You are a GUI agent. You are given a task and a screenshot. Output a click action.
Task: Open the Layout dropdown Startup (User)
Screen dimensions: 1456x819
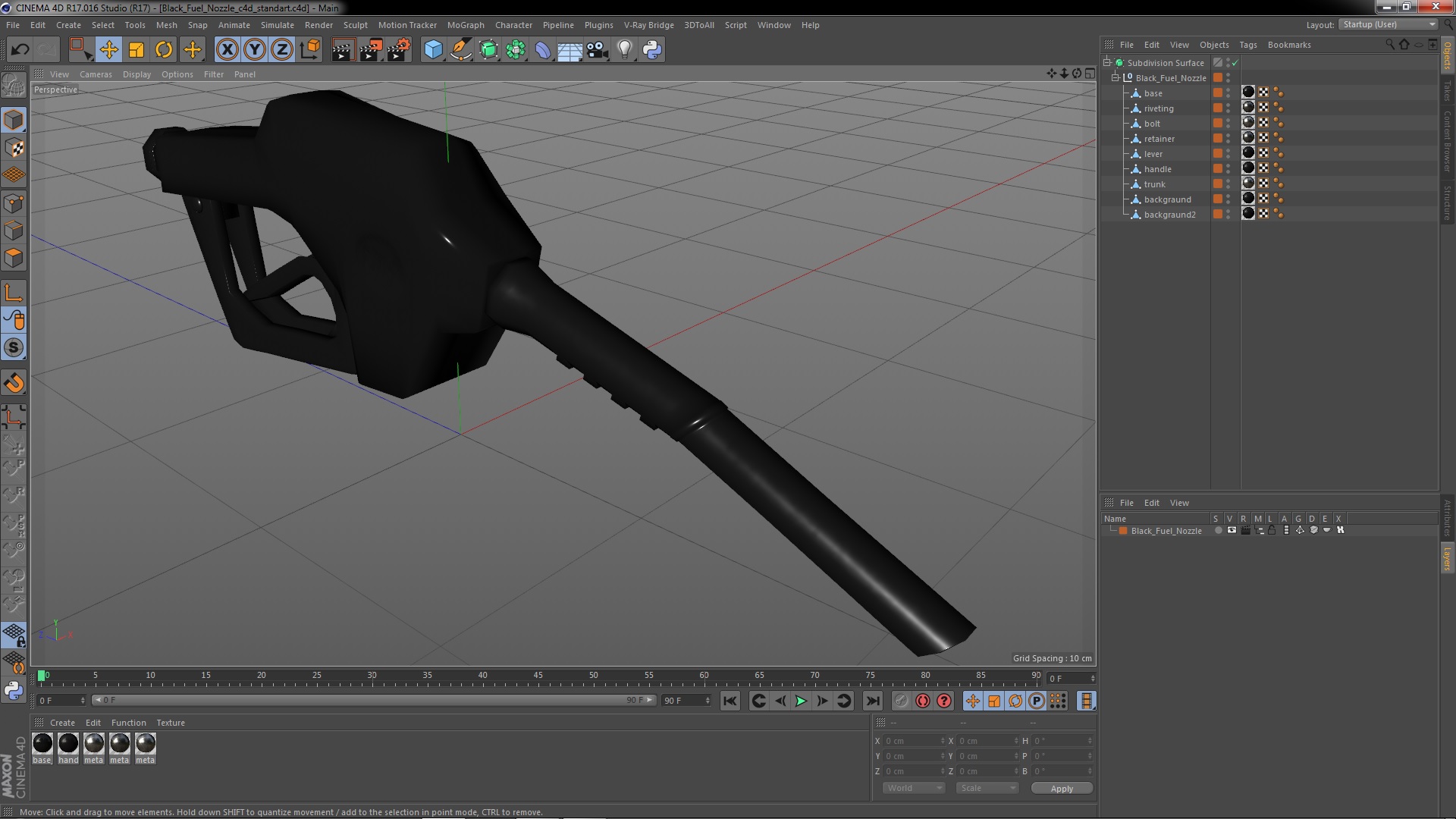click(x=1389, y=24)
